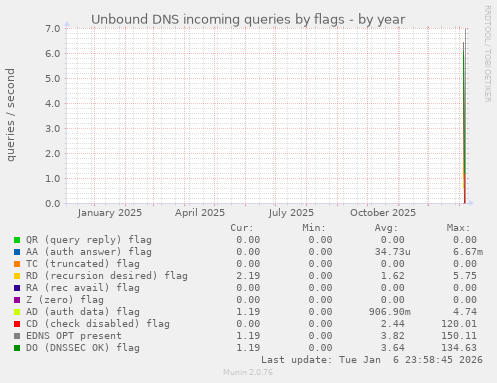Click the DO flag max value 134.63

[459, 348]
